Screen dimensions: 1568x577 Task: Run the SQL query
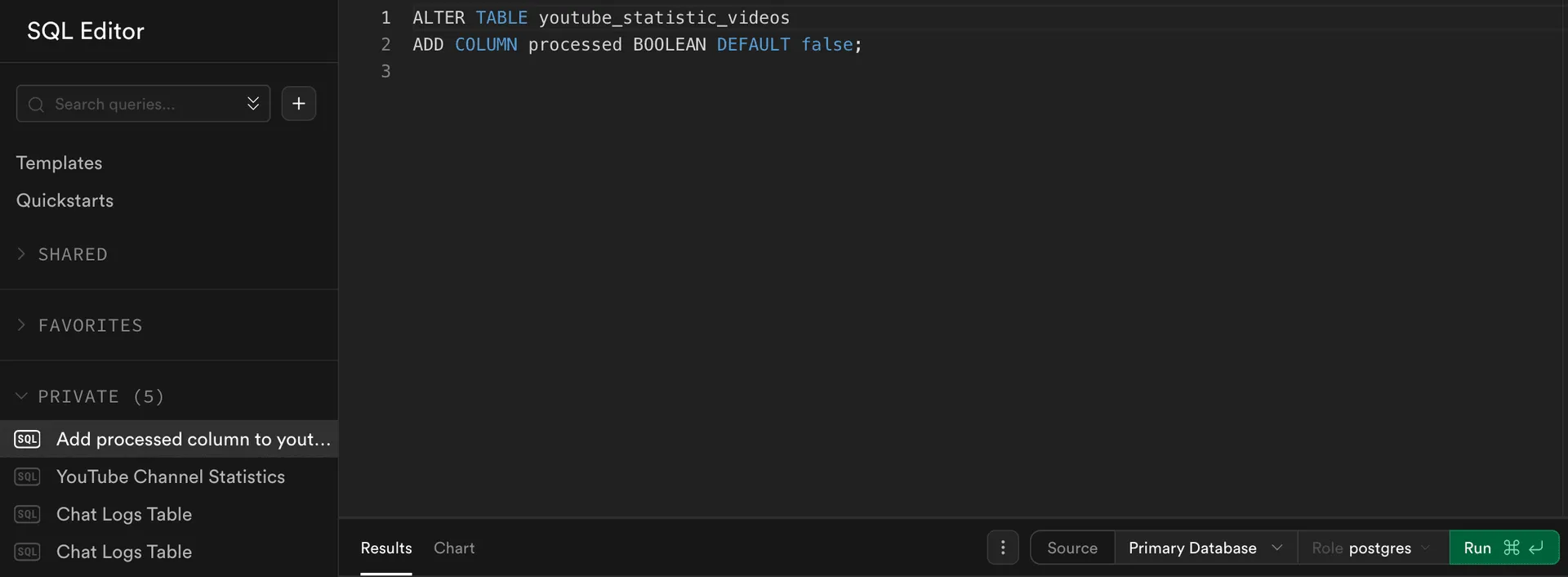(1503, 548)
